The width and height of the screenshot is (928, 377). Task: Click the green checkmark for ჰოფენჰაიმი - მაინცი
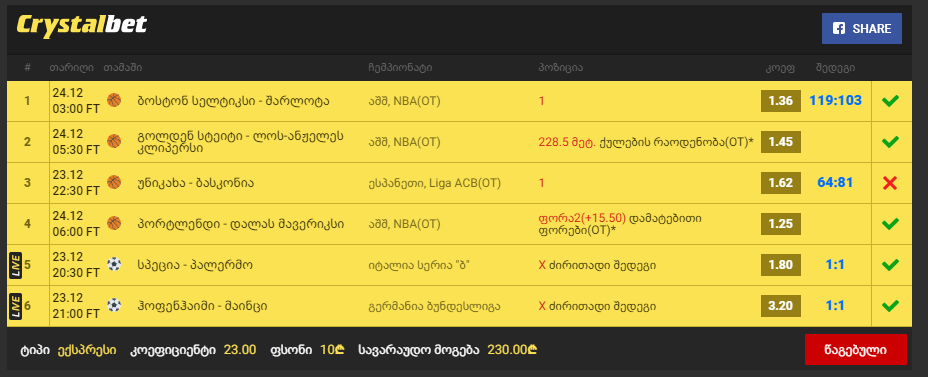point(890,306)
